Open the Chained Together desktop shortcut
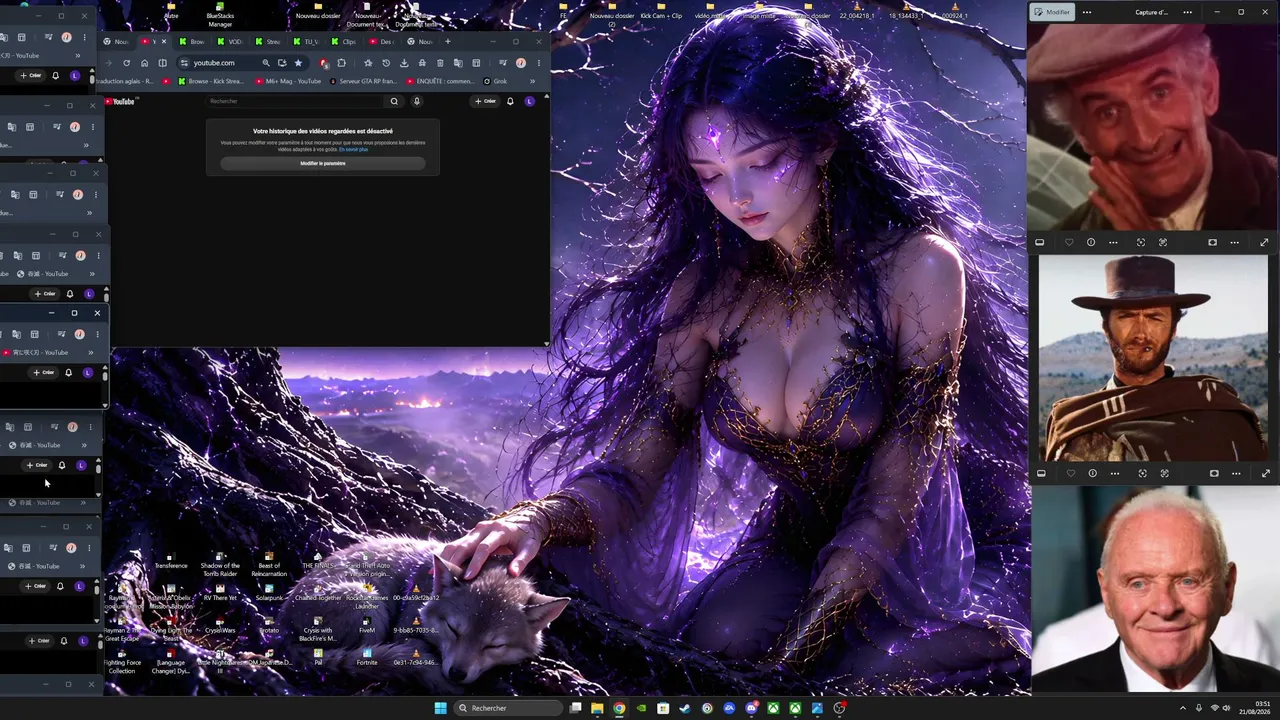1280x720 pixels. 318,592
